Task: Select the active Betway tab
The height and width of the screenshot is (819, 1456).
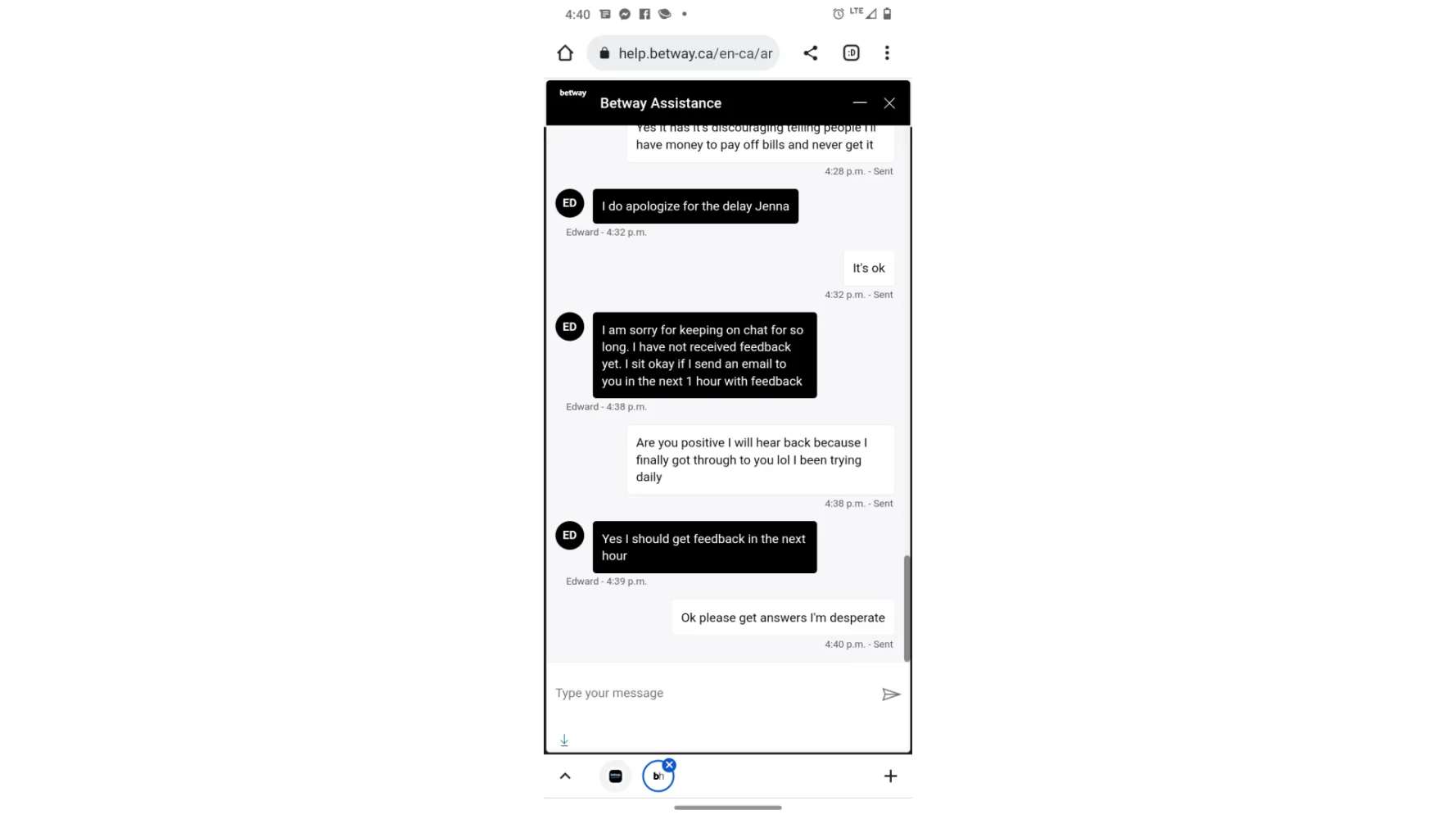Action: [x=658, y=776]
